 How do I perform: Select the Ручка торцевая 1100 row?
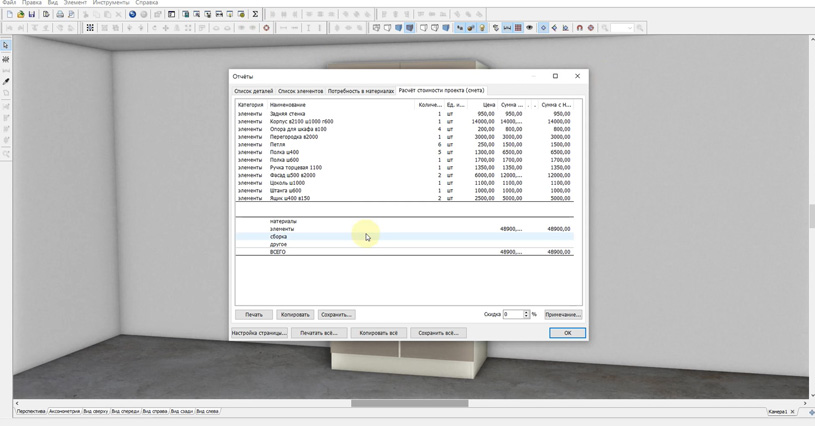point(404,167)
